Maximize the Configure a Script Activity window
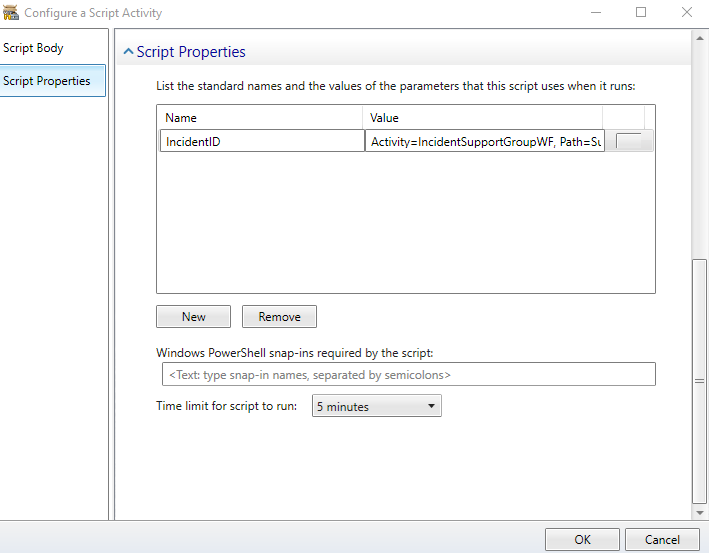 pyautogui.click(x=641, y=12)
